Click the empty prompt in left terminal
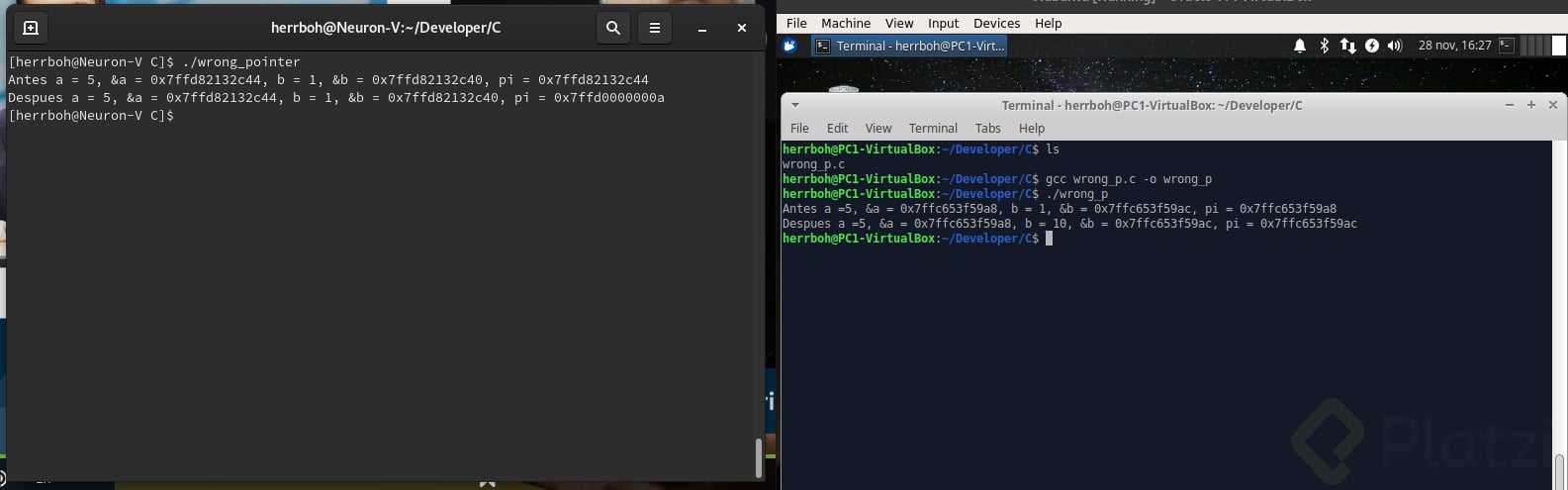This screenshot has width=1568, height=490. (x=91, y=116)
